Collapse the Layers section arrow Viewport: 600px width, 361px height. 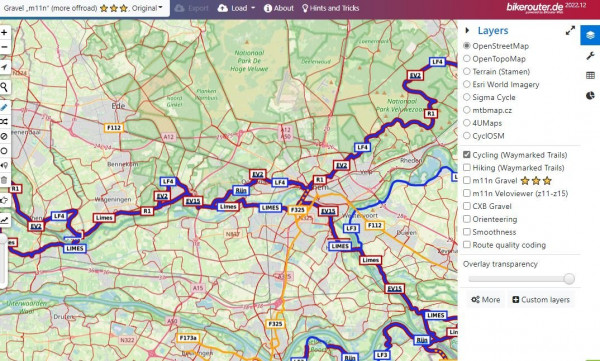(x=467, y=30)
